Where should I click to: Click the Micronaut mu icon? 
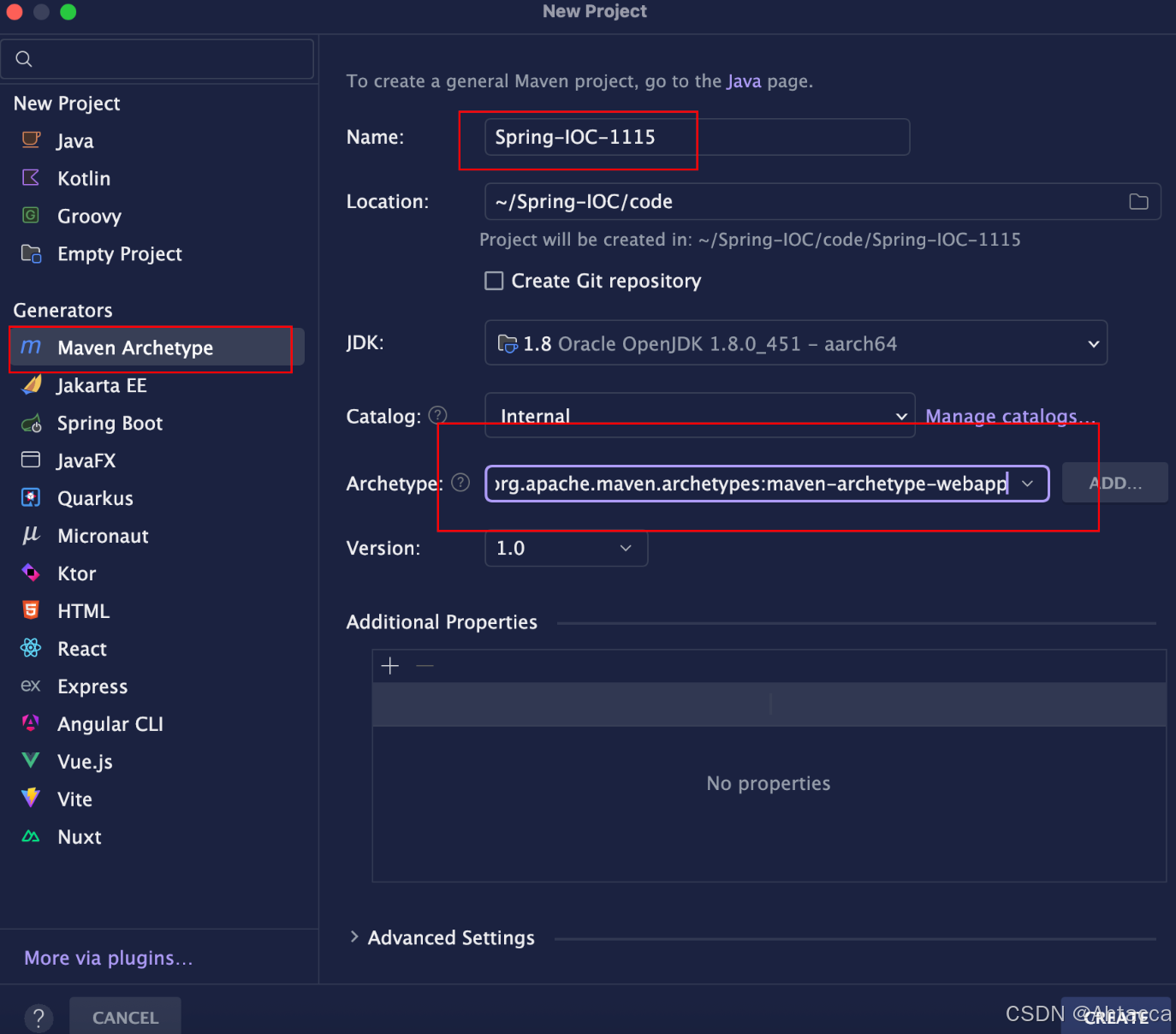point(31,535)
